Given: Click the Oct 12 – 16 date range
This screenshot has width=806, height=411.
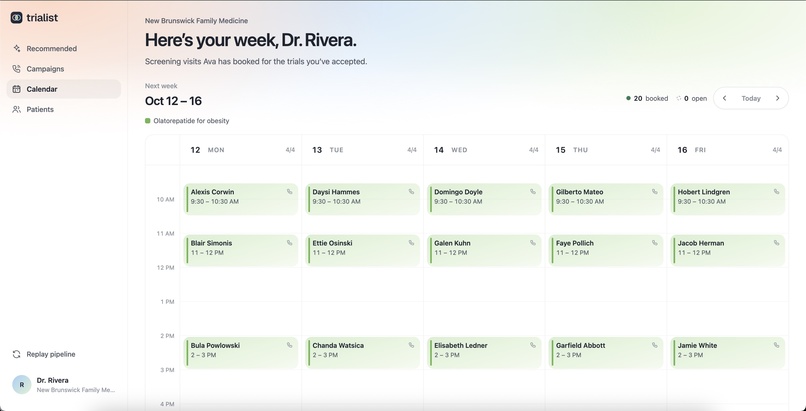Looking at the screenshot, I should [x=173, y=101].
